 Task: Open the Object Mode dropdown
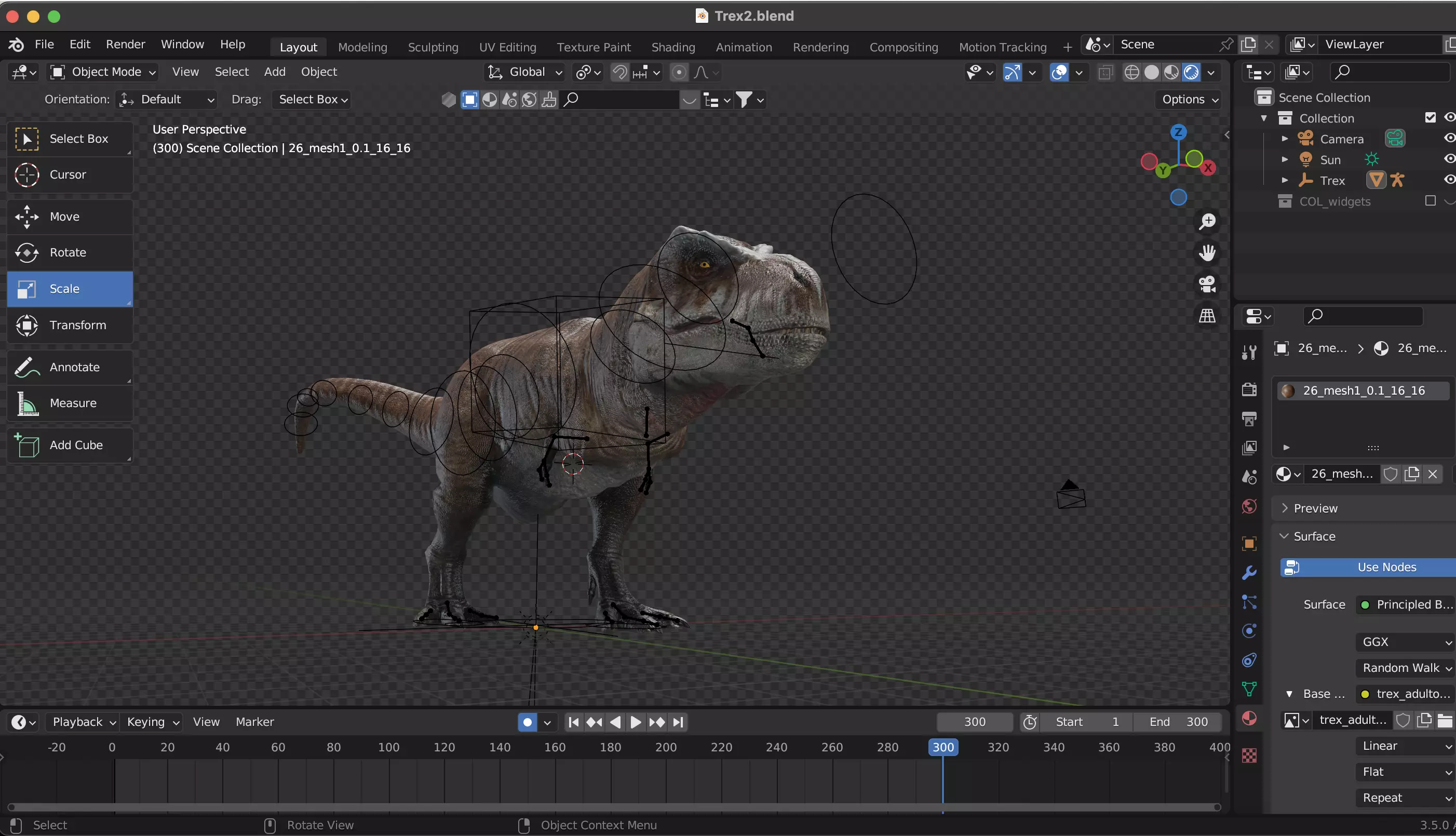(103, 72)
